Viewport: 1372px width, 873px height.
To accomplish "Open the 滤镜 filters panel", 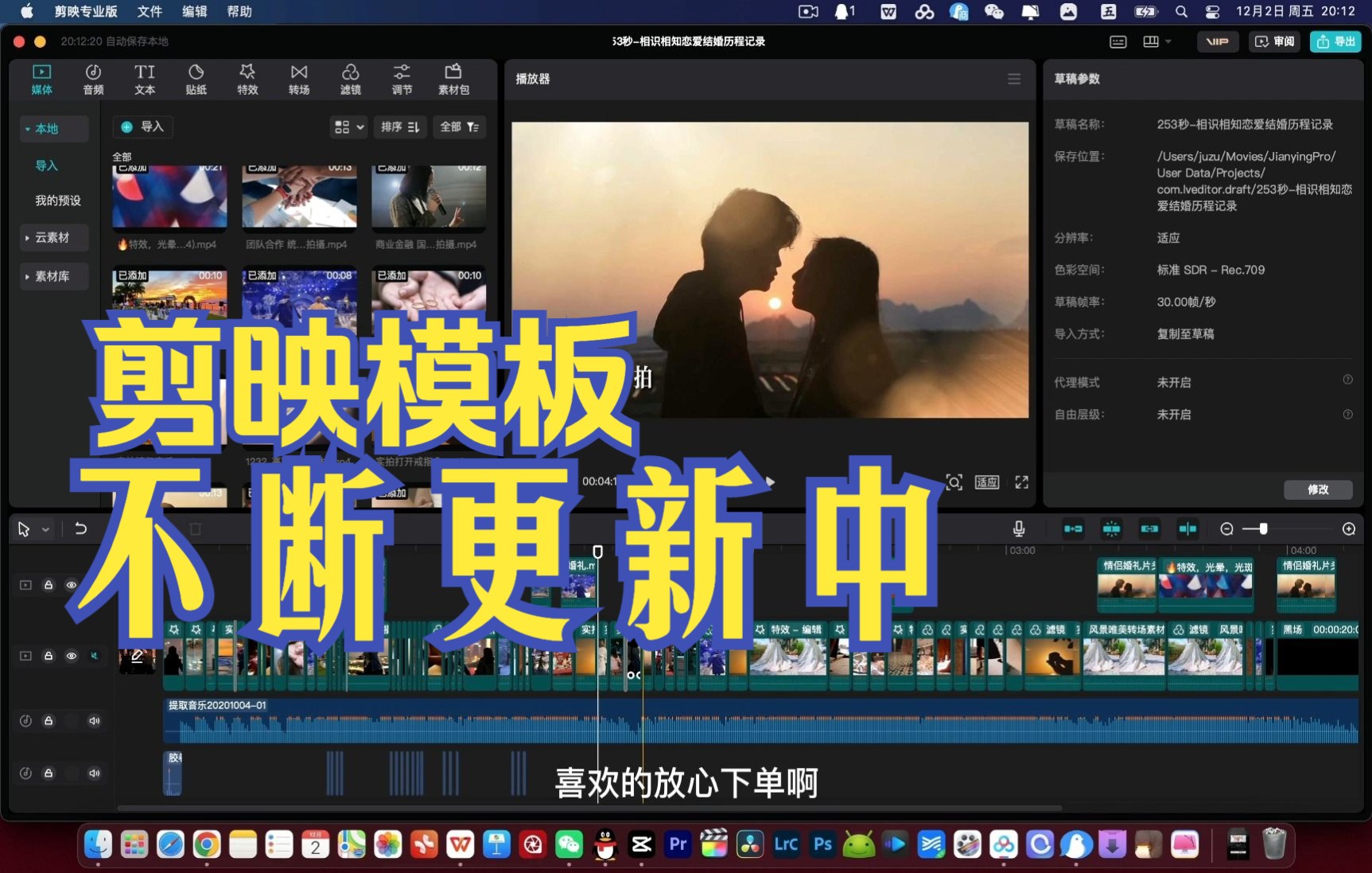I will [350, 79].
